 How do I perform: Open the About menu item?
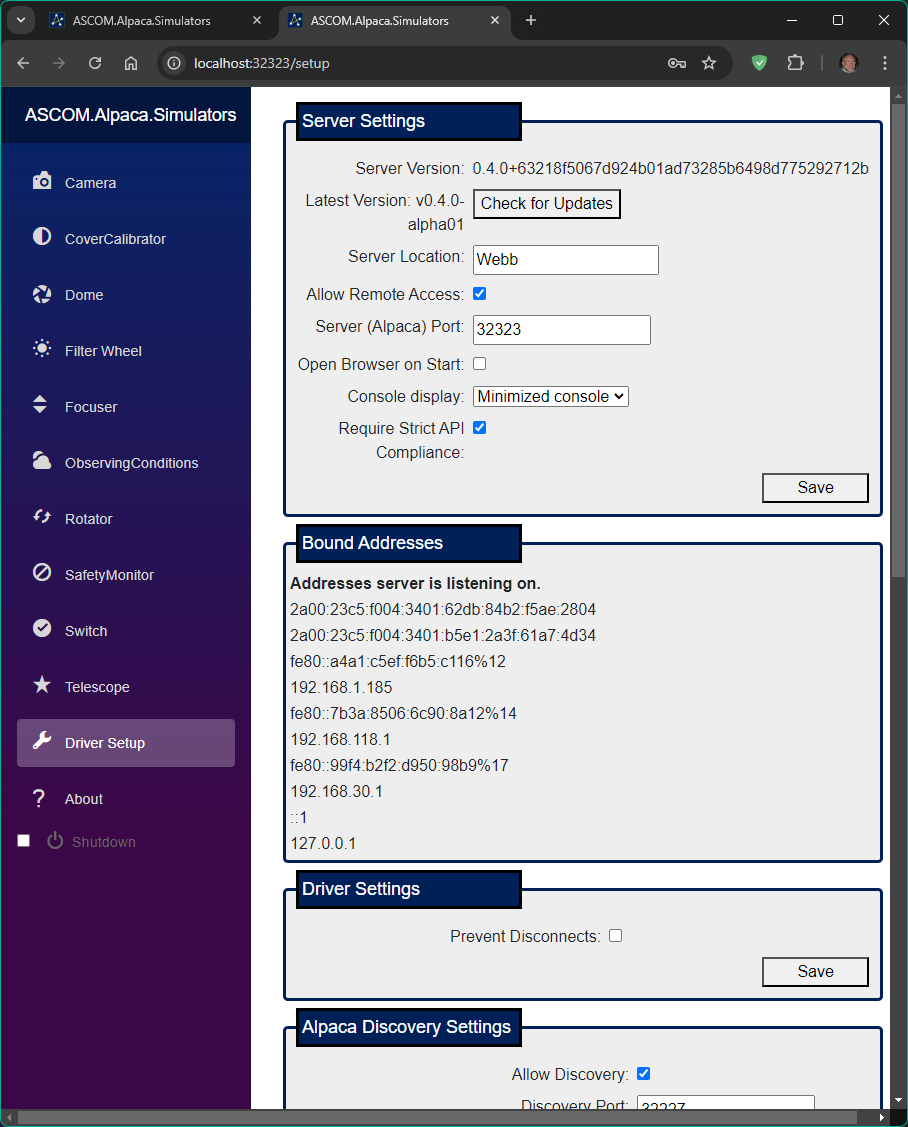coord(84,799)
